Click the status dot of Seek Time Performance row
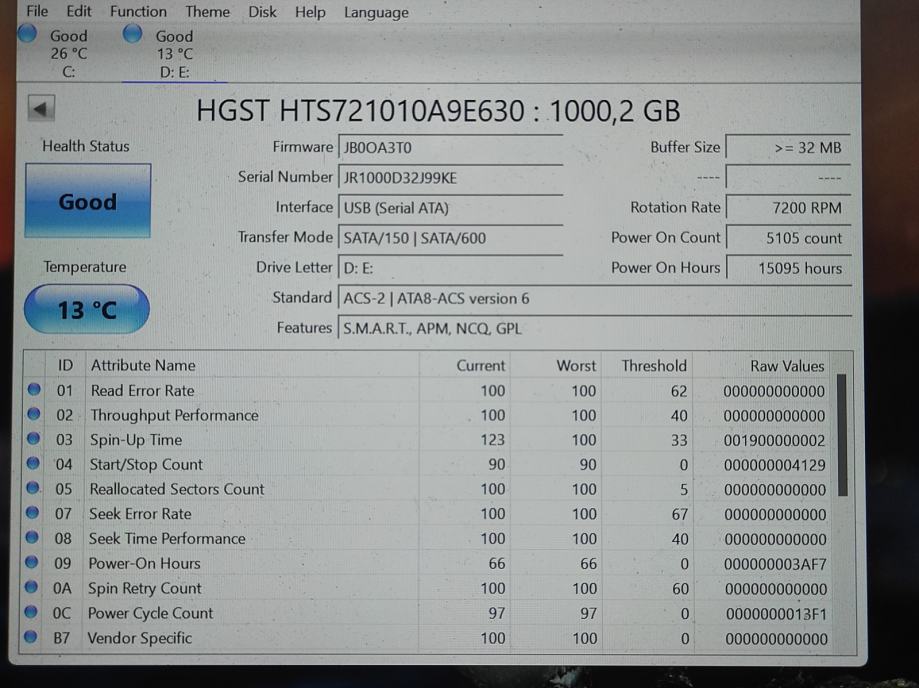This screenshot has height=688, width=919. [x=32, y=537]
